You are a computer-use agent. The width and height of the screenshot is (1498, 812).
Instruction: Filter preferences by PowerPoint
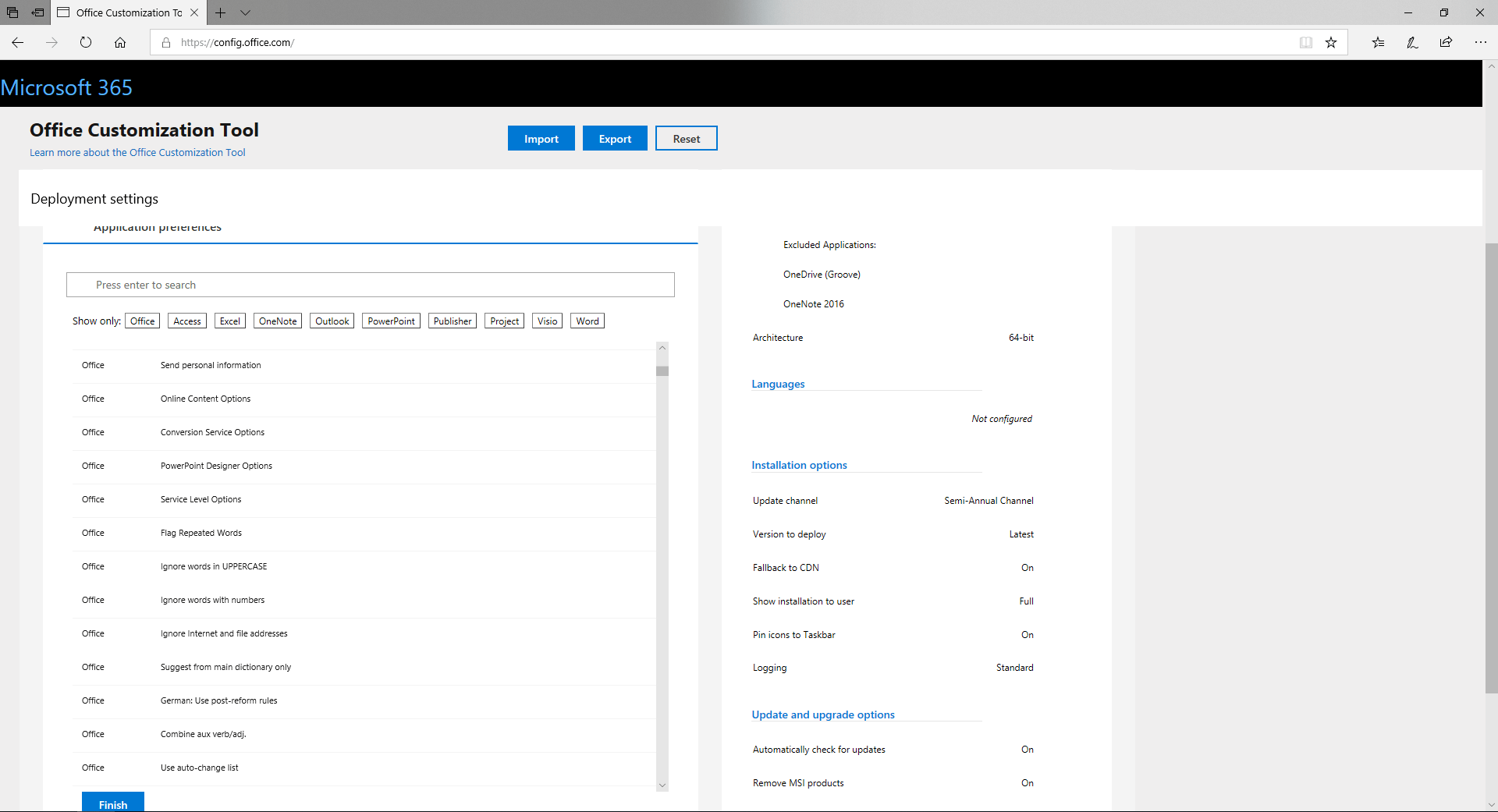pyautogui.click(x=391, y=321)
